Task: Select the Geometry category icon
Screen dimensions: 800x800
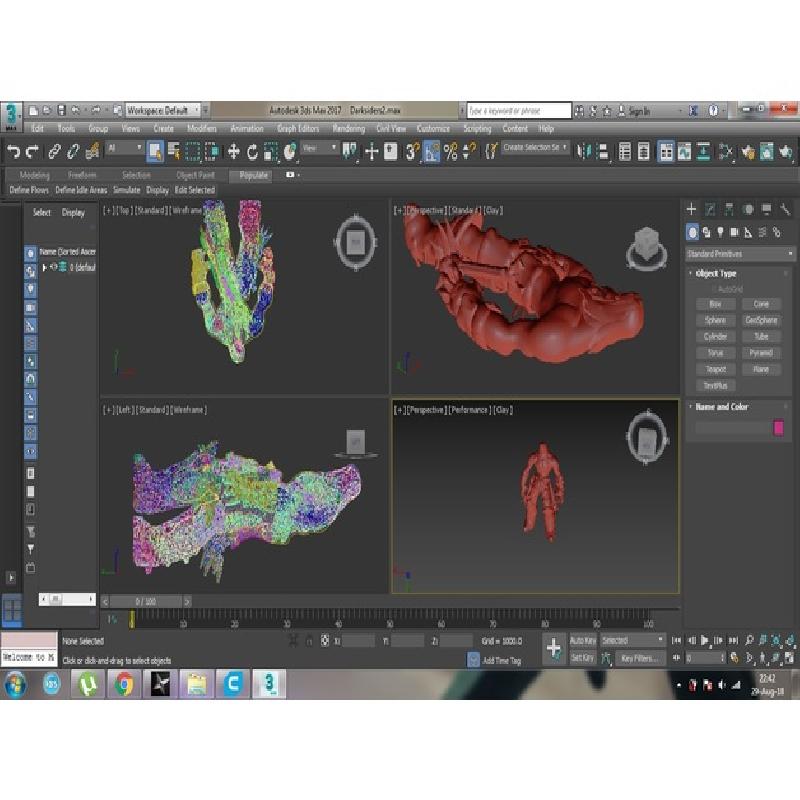Action: click(x=692, y=233)
